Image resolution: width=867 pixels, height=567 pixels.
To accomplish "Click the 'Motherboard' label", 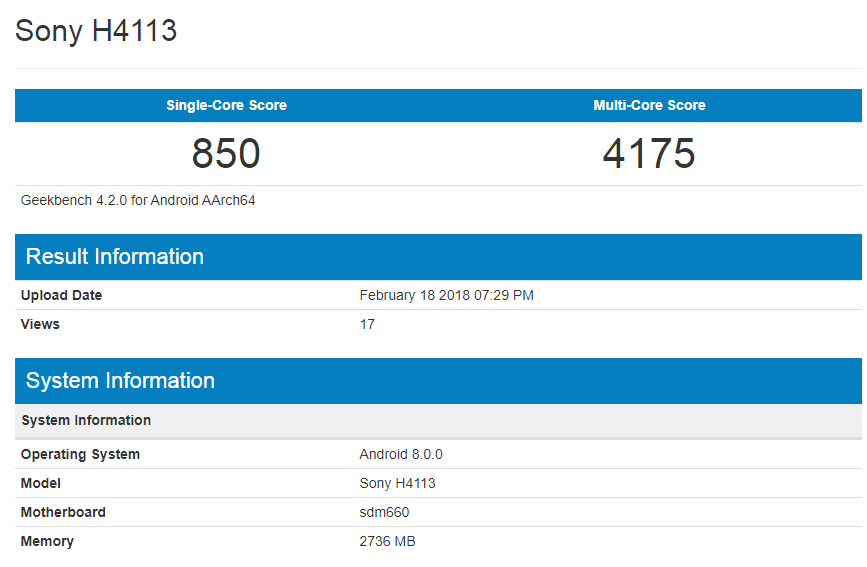I will (63, 512).
